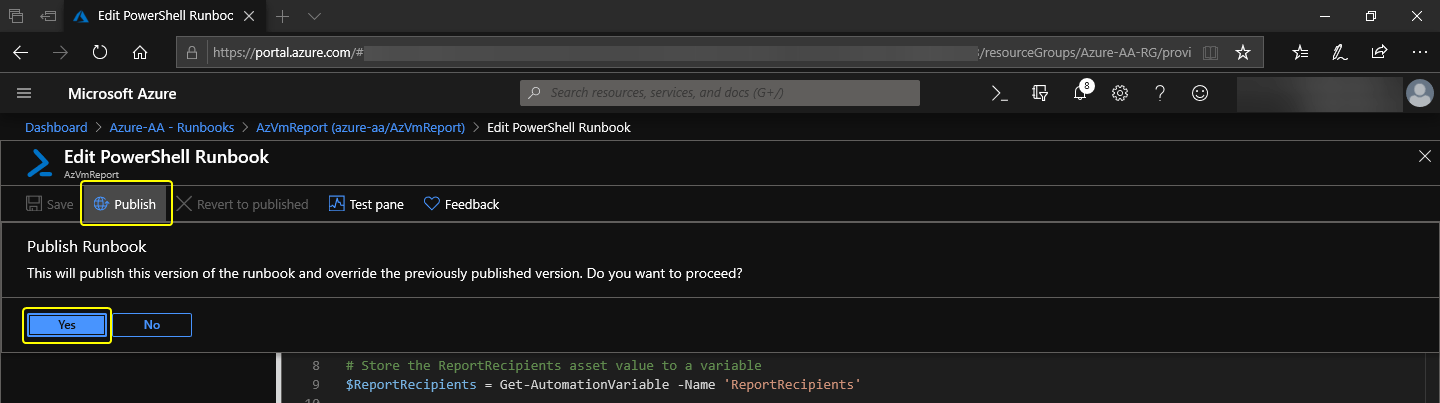The width and height of the screenshot is (1440, 403).
Task: Add page to favorites star
Action: [x=1242, y=52]
